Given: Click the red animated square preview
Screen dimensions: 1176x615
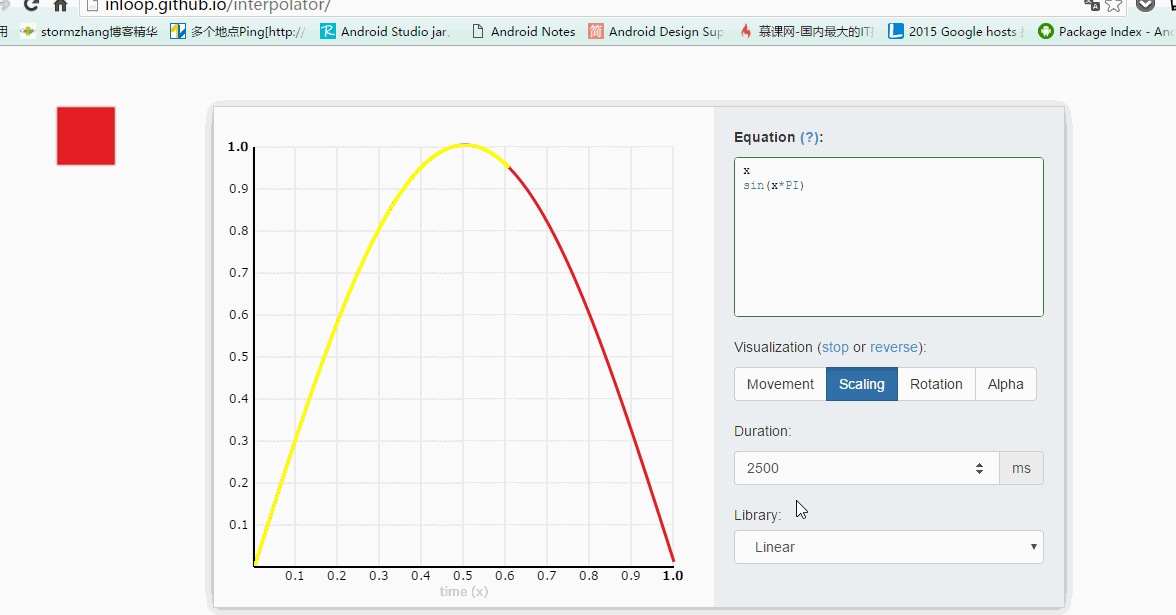Looking at the screenshot, I should 86,136.
